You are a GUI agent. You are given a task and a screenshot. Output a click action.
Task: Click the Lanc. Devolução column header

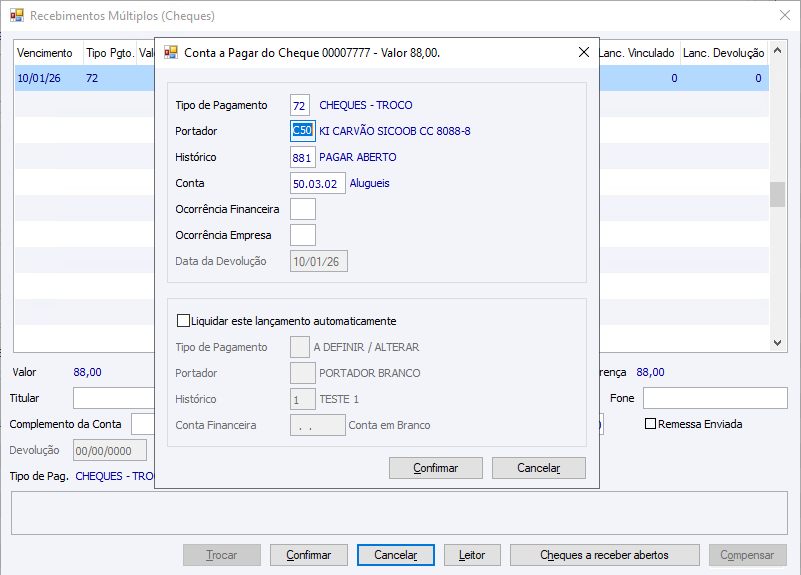[724, 53]
